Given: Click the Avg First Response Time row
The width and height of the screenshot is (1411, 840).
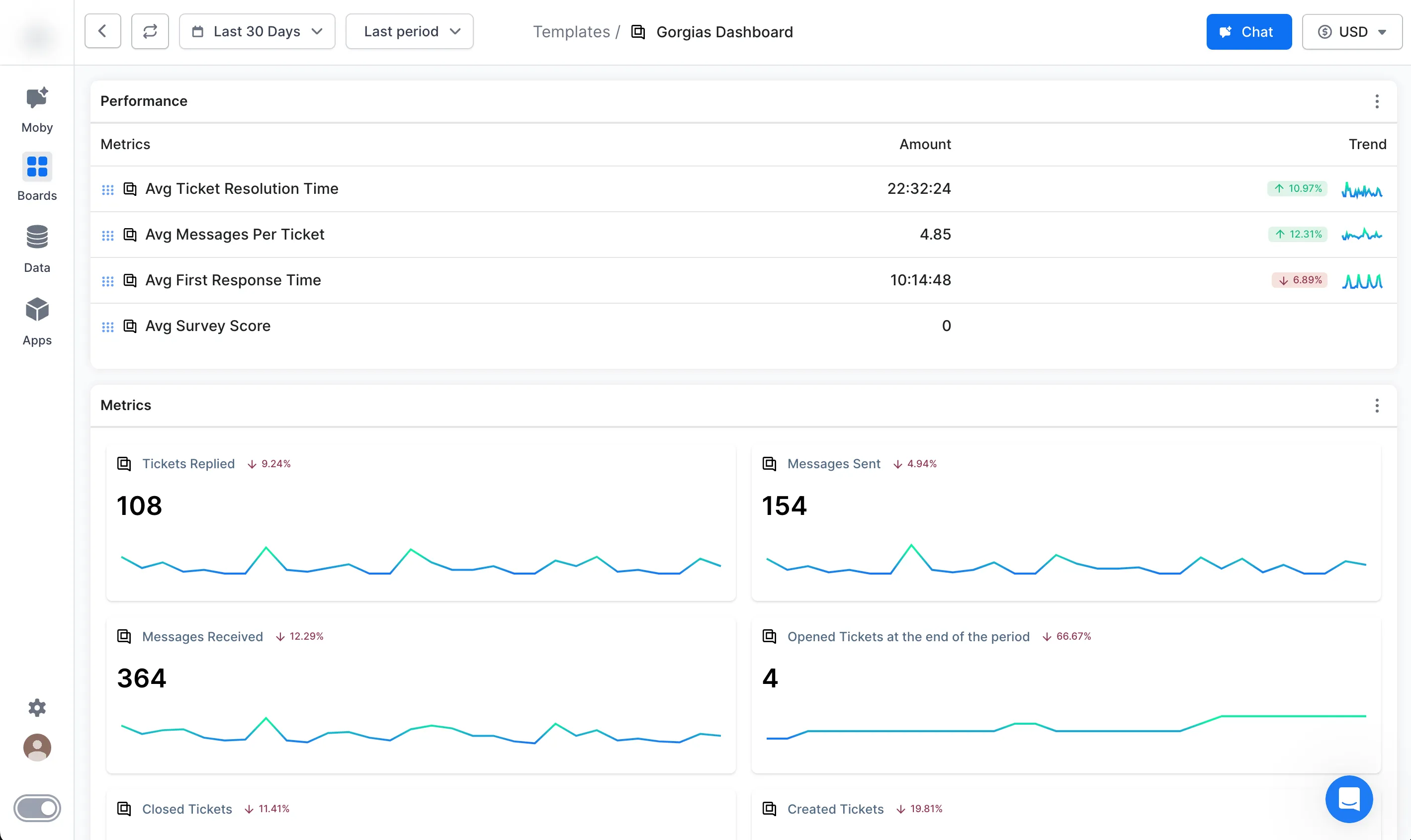Looking at the screenshot, I should (x=233, y=280).
